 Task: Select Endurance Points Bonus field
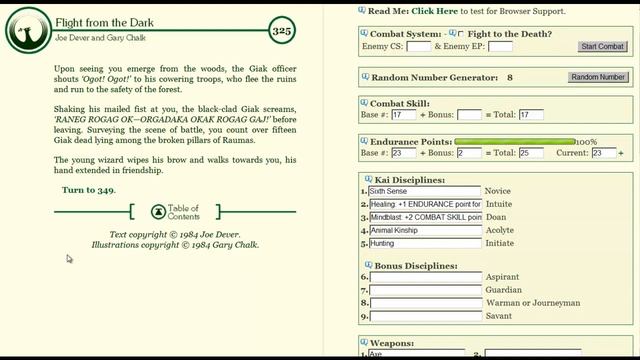469,153
